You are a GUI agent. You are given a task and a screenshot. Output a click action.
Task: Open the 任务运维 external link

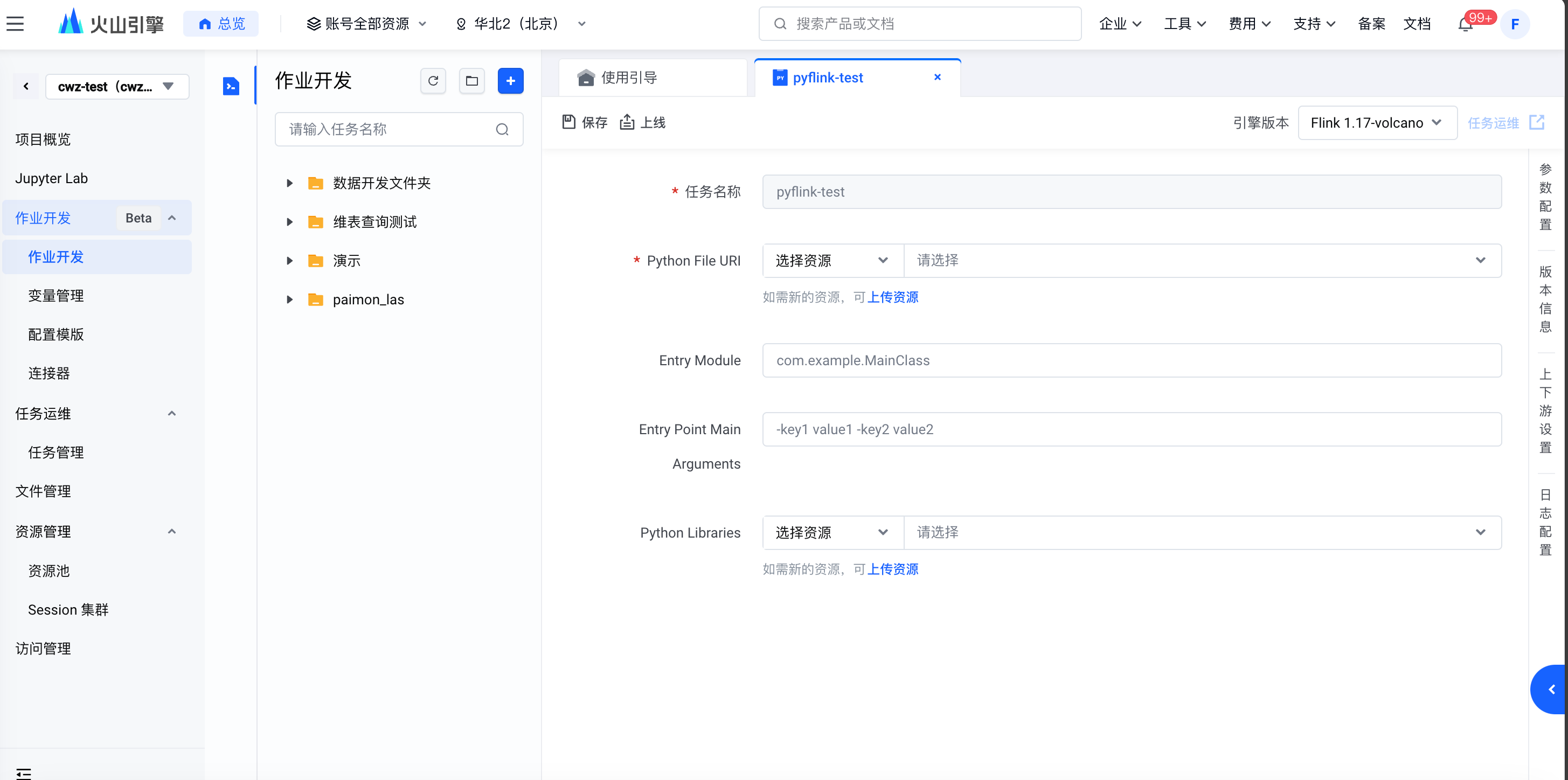(1506, 123)
